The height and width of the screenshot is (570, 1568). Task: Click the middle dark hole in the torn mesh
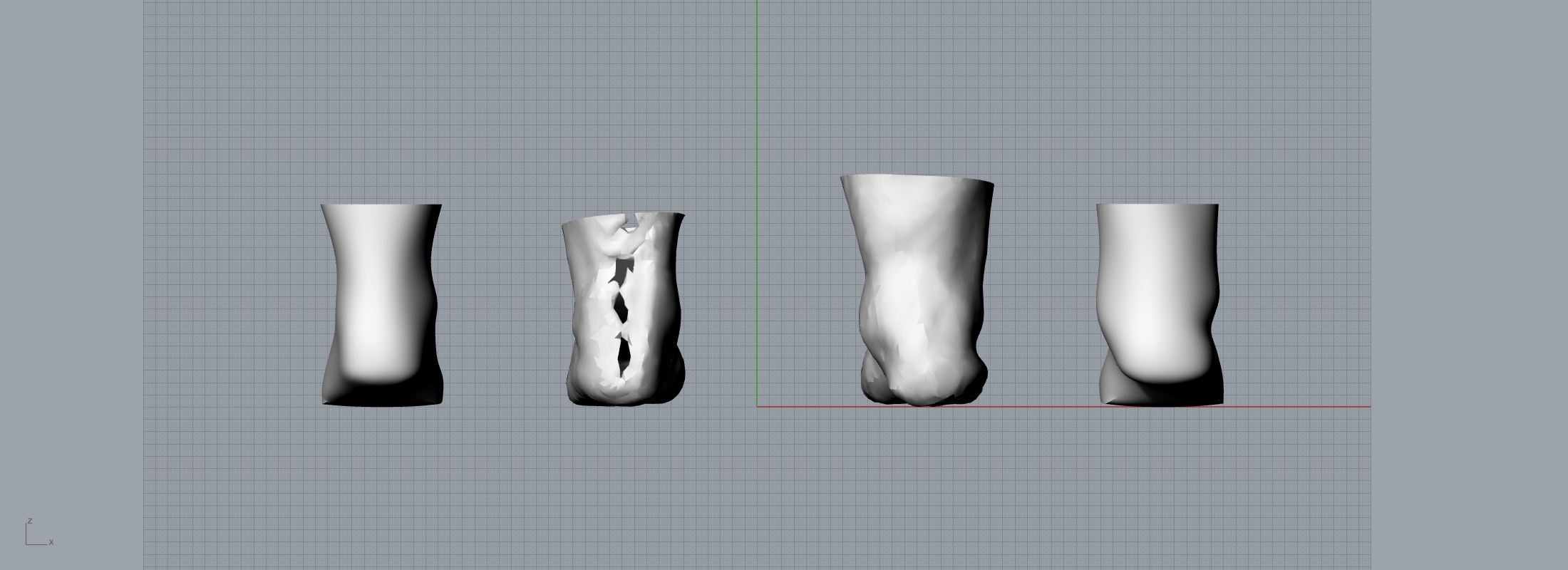(x=620, y=308)
